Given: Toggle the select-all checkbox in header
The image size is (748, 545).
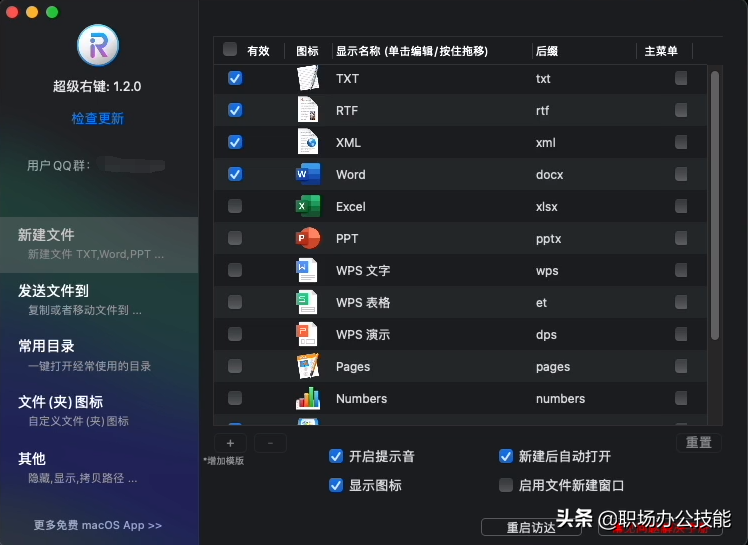Looking at the screenshot, I should tap(230, 49).
